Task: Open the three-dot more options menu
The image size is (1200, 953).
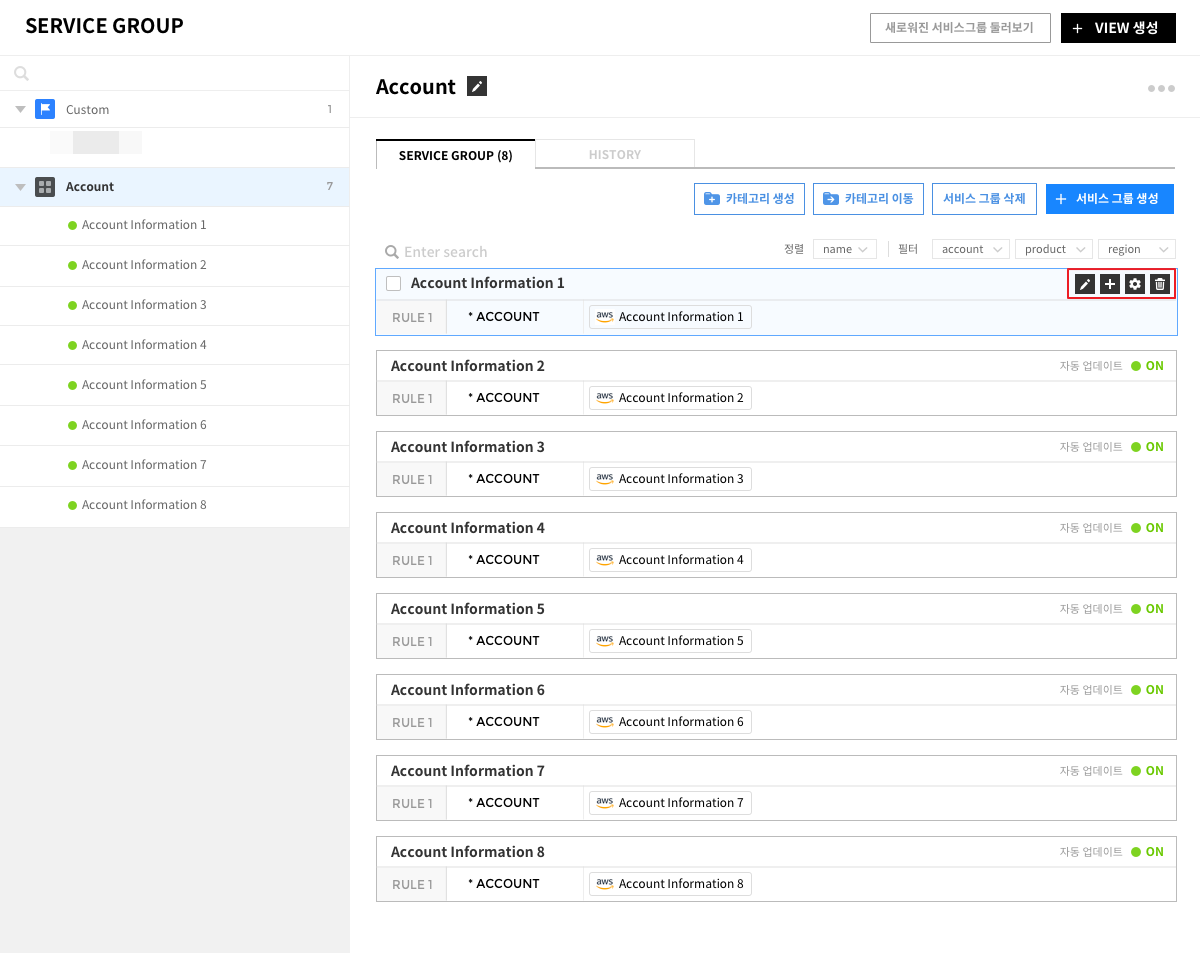Action: pos(1161,89)
